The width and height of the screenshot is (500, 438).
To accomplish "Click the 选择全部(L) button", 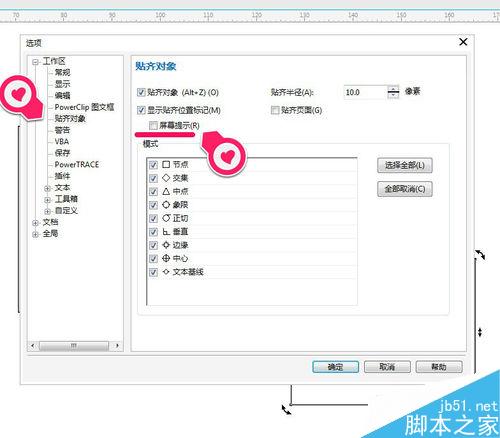I will (405, 165).
